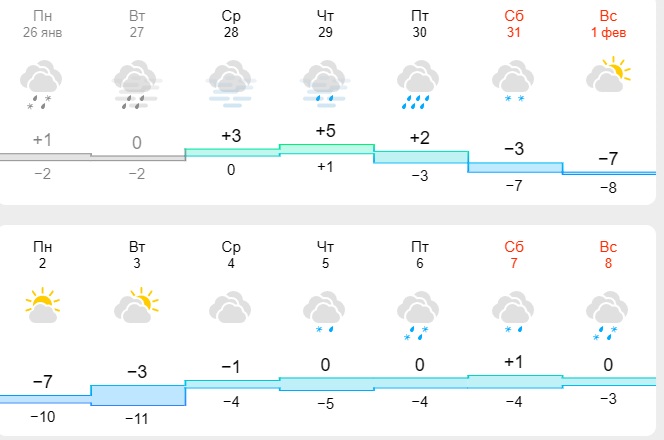
Task: Click the −3 temperature bar for Tuesday 3
Action: [x=137, y=395]
